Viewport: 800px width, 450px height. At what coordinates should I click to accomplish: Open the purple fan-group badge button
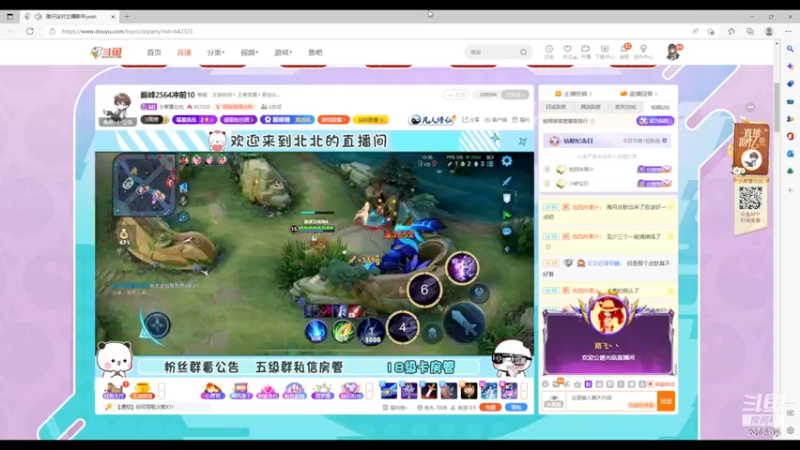coord(238,120)
